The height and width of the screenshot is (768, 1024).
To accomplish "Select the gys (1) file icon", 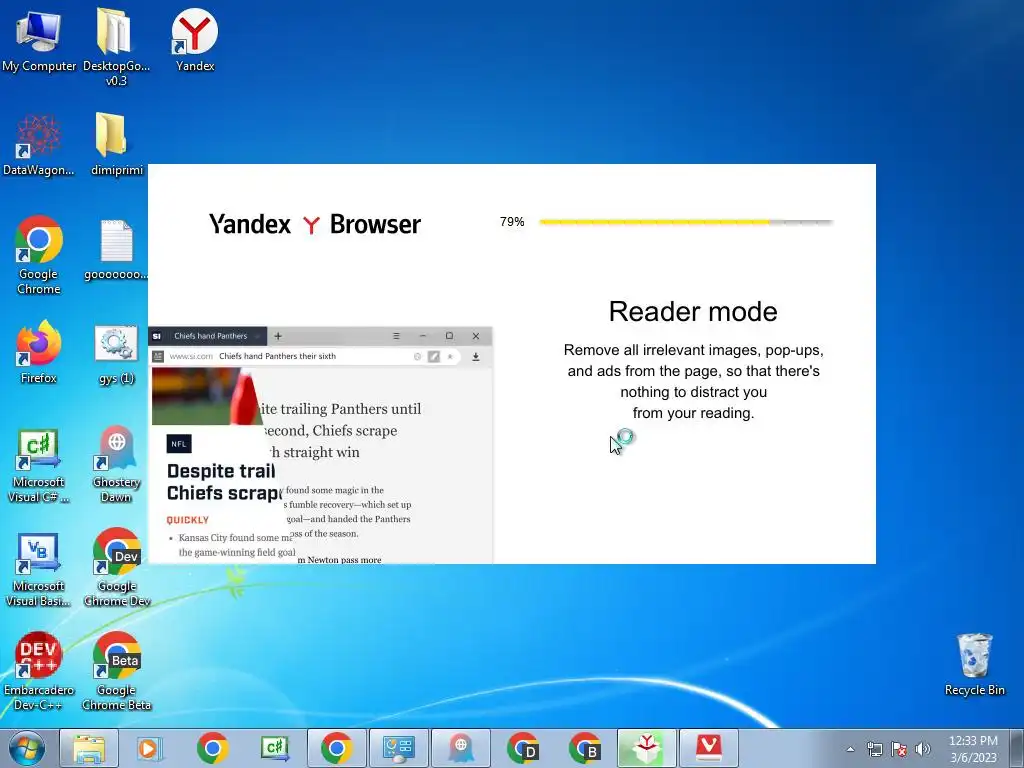I will [116, 355].
